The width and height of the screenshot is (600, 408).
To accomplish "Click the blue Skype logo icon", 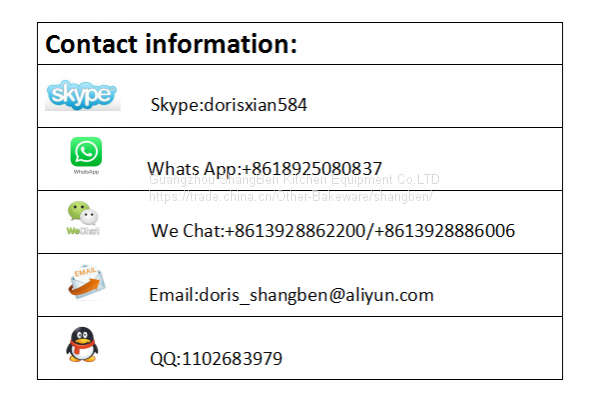I will [x=83, y=95].
